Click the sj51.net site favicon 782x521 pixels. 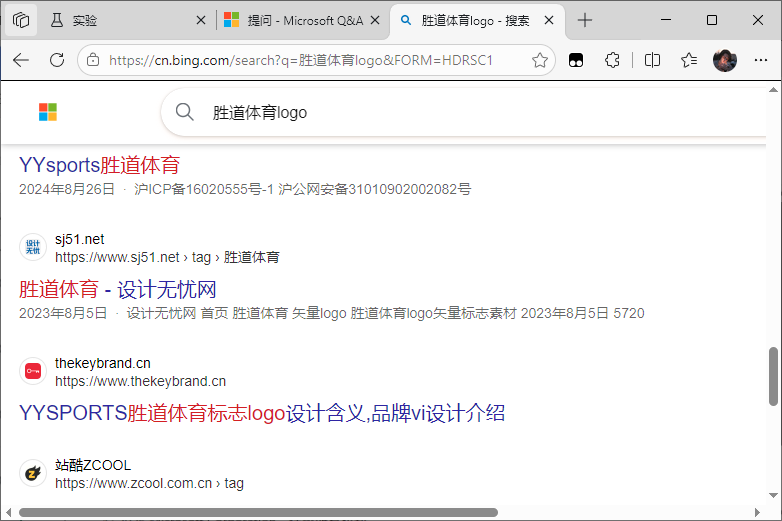[33, 247]
